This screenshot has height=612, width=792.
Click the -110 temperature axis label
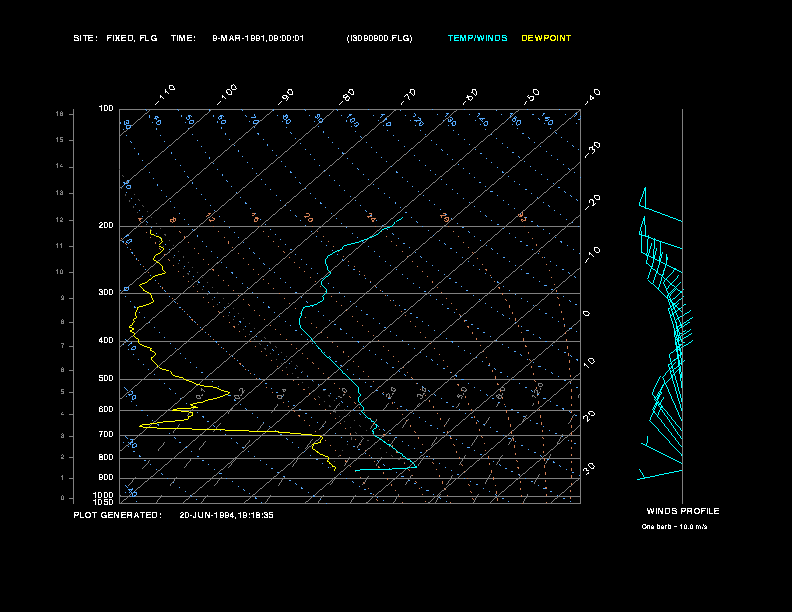pos(165,95)
